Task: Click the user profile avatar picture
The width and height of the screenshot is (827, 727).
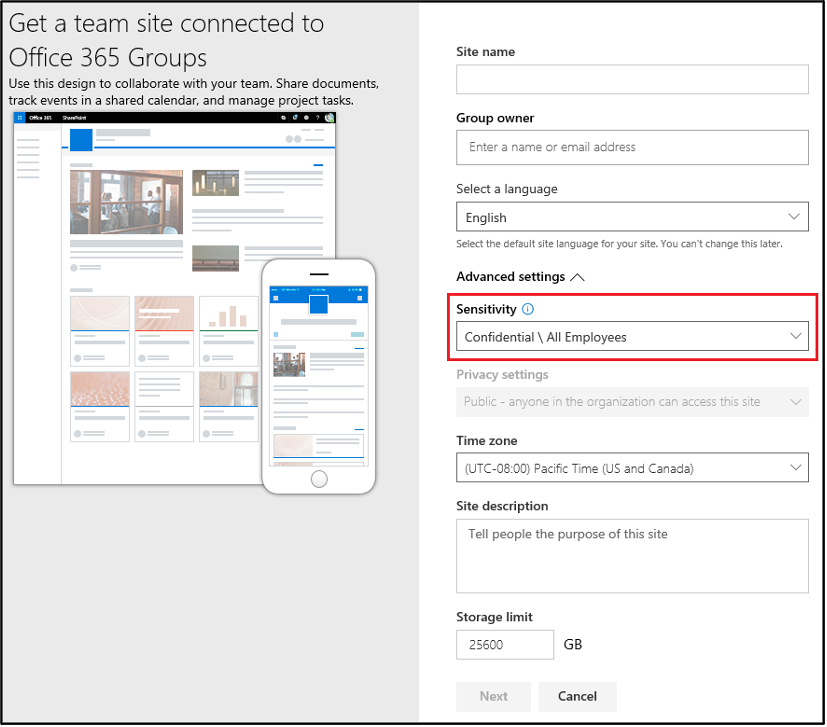Action: click(x=329, y=118)
